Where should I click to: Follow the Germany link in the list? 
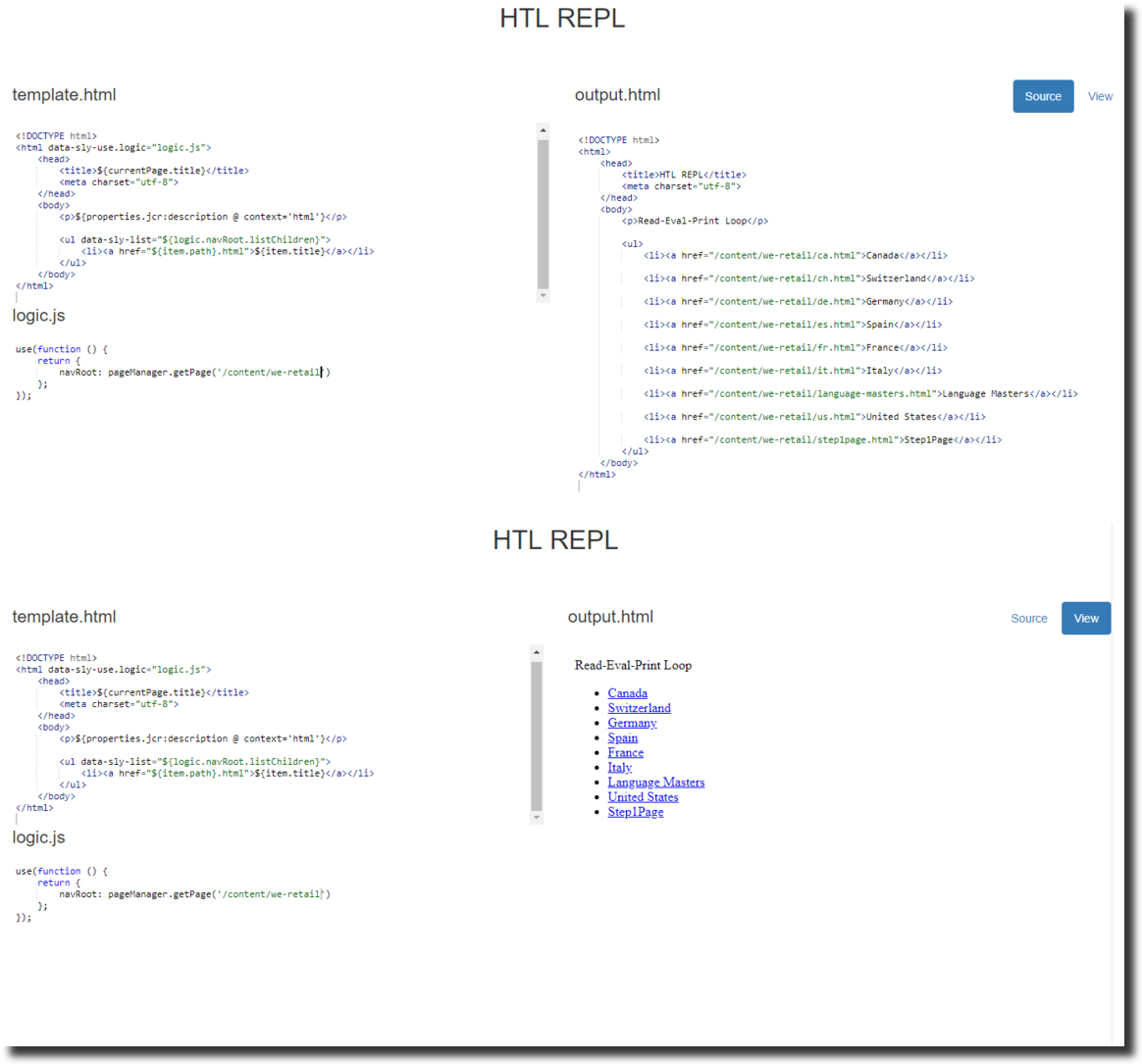point(632,723)
